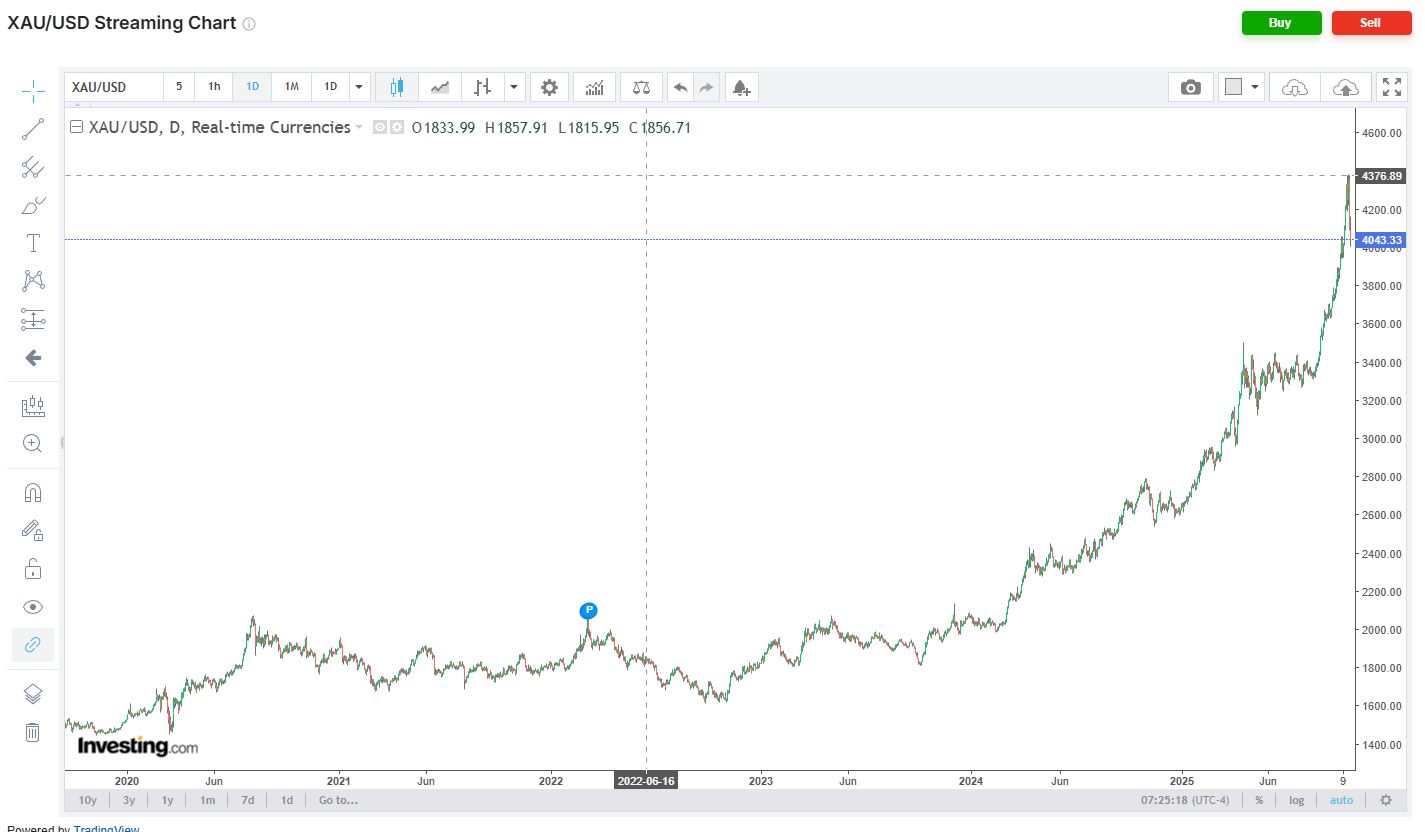Toggle series visibility in legend

[x=380, y=127]
